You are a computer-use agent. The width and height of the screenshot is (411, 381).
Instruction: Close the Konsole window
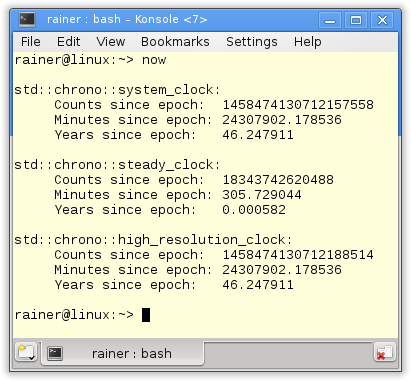[x=382, y=20]
